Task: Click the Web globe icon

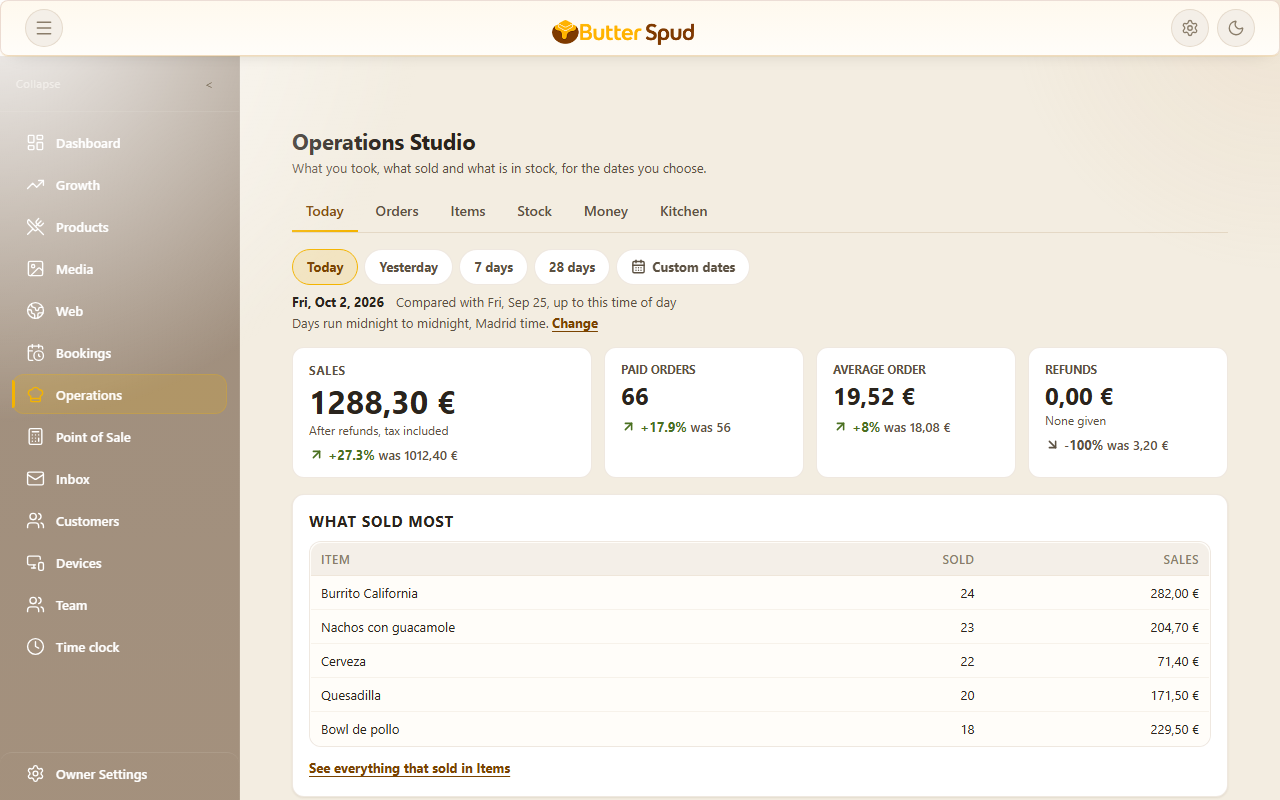Action: click(36, 311)
